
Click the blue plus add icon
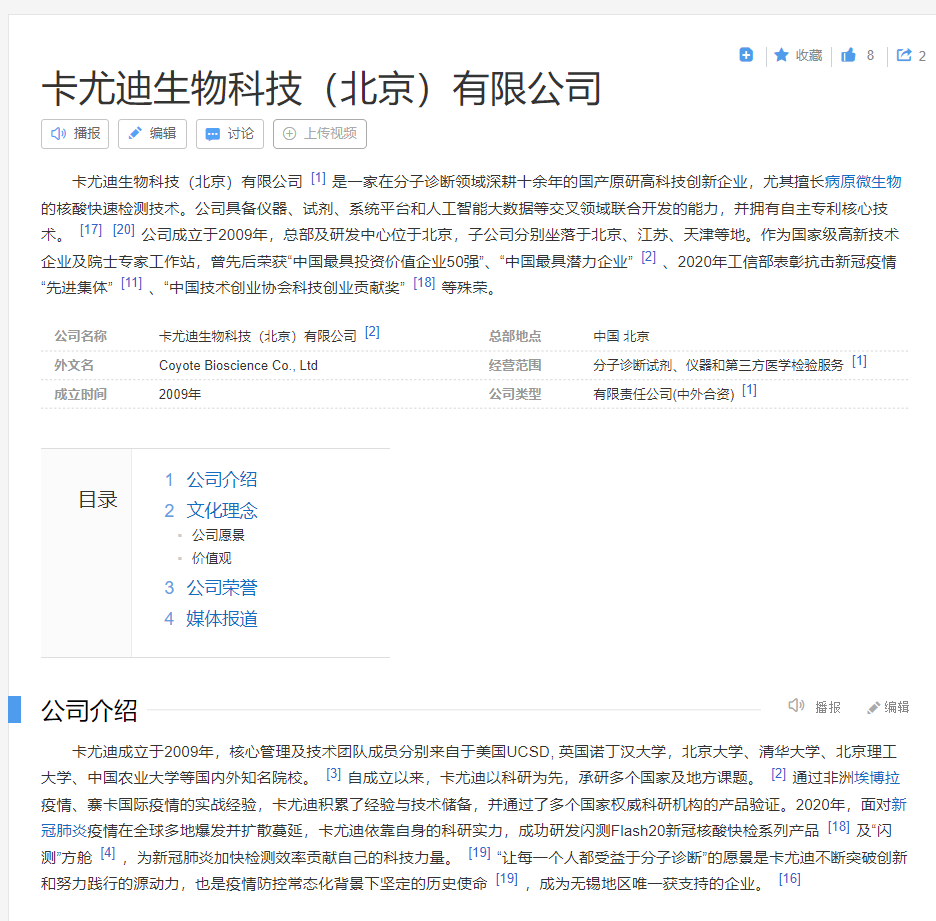point(746,55)
